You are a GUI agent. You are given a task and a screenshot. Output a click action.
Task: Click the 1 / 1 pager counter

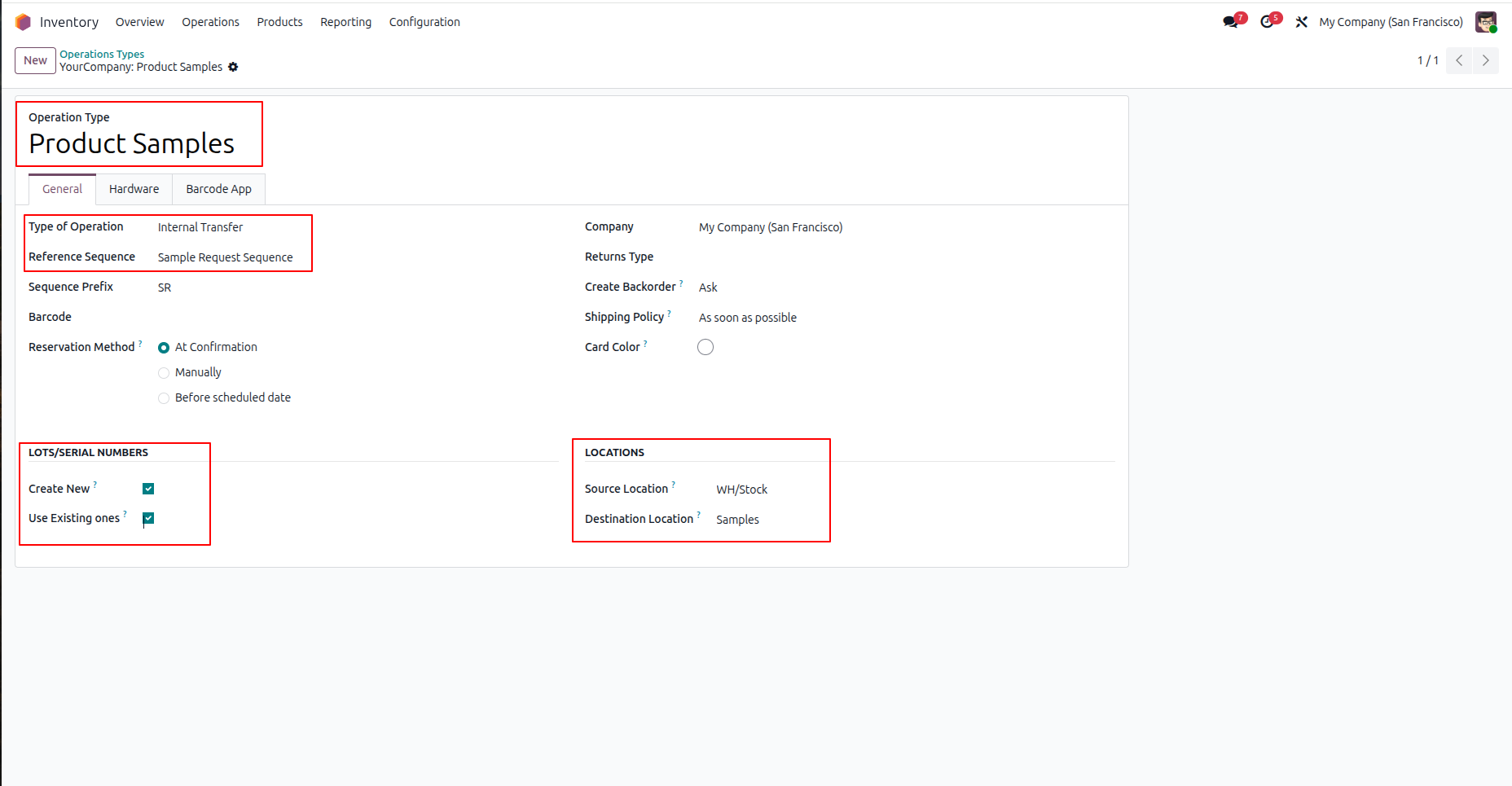pyautogui.click(x=1428, y=60)
